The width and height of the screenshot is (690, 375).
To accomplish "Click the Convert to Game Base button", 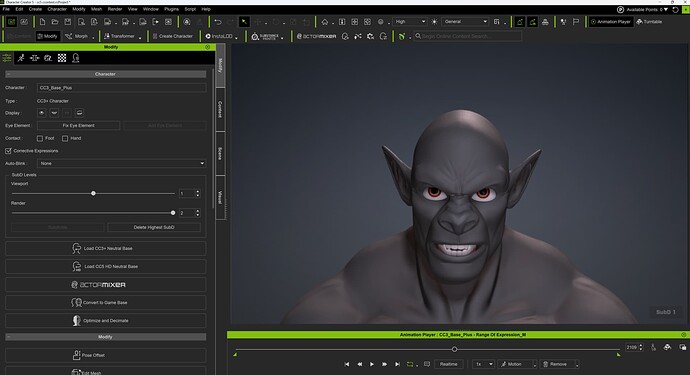I will (x=106, y=303).
